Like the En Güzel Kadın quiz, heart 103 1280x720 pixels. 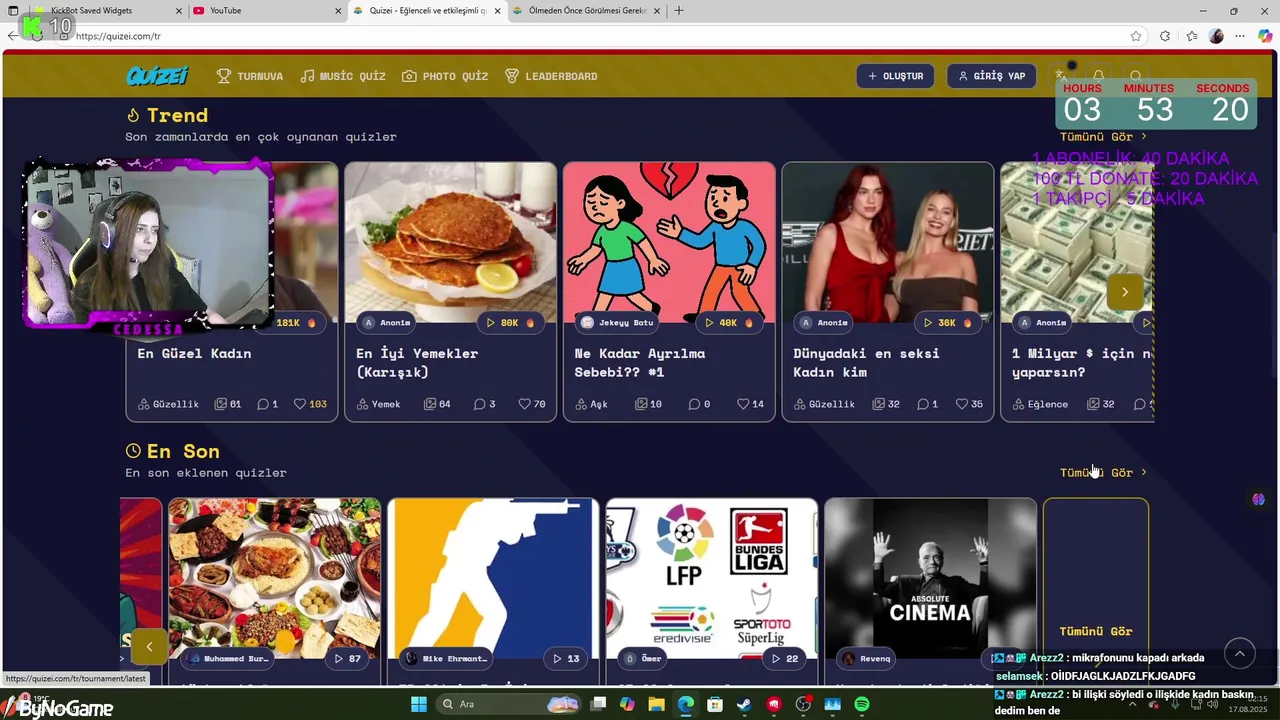311,404
